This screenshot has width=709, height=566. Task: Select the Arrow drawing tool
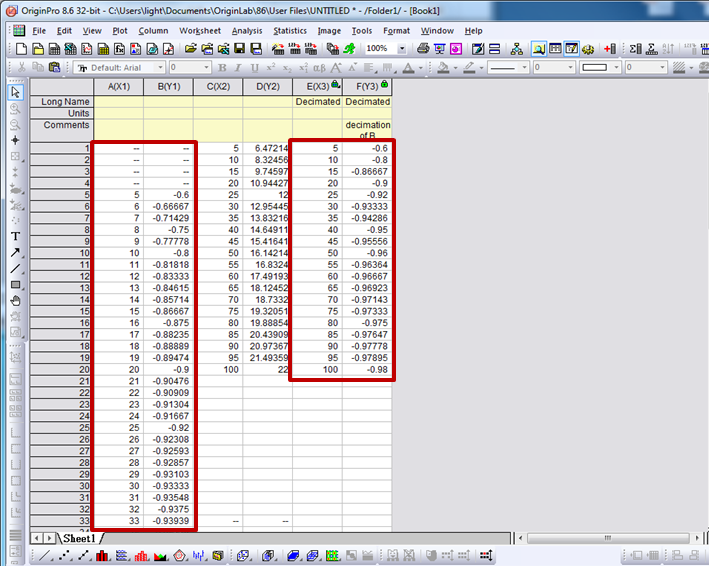click(15, 252)
